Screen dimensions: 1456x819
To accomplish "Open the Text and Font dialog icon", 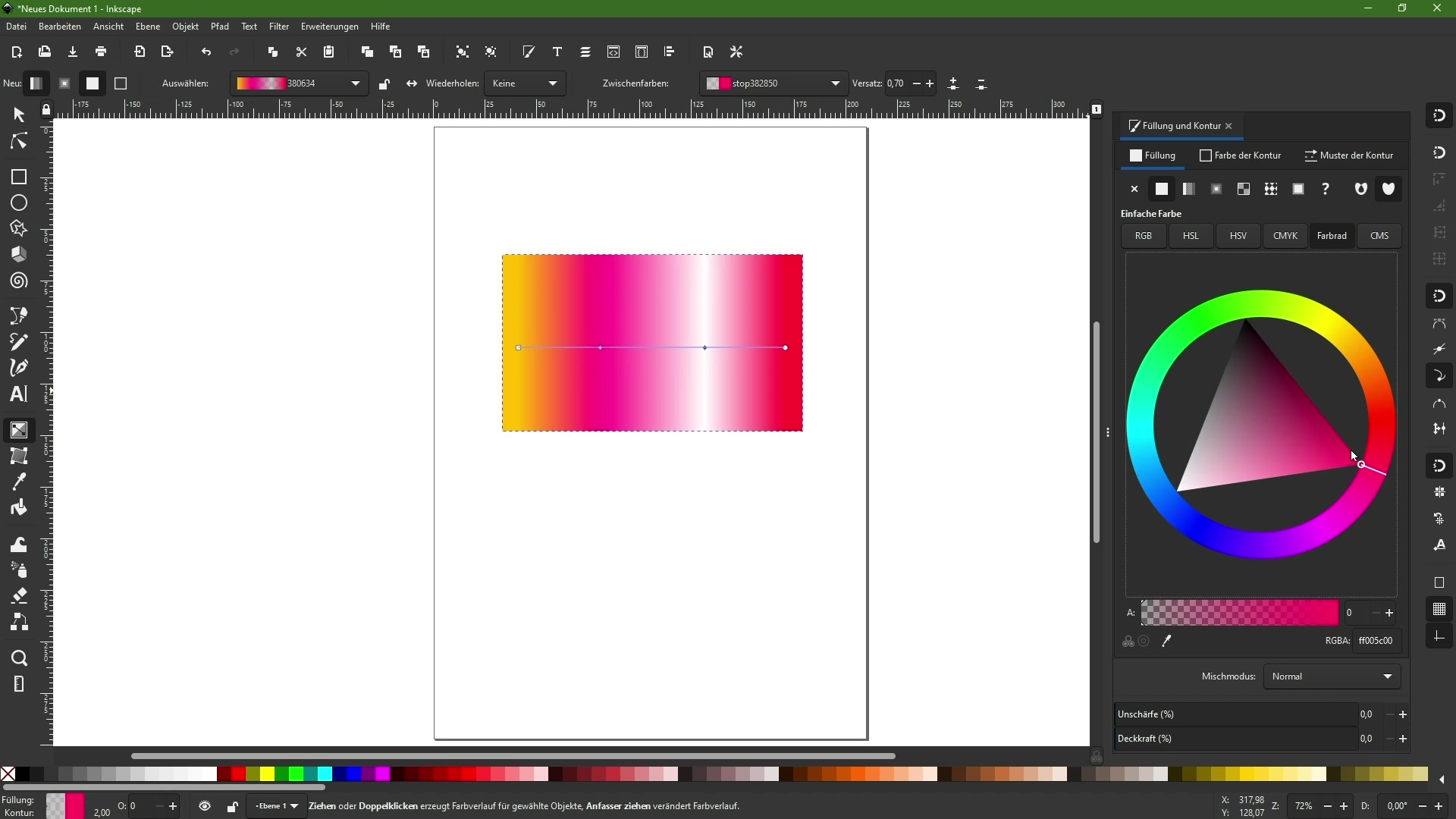I will (557, 52).
